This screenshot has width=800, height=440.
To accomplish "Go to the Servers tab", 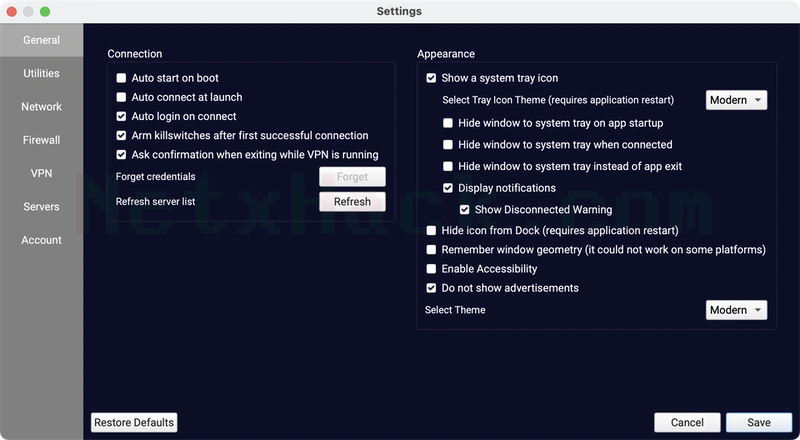I will (41, 207).
